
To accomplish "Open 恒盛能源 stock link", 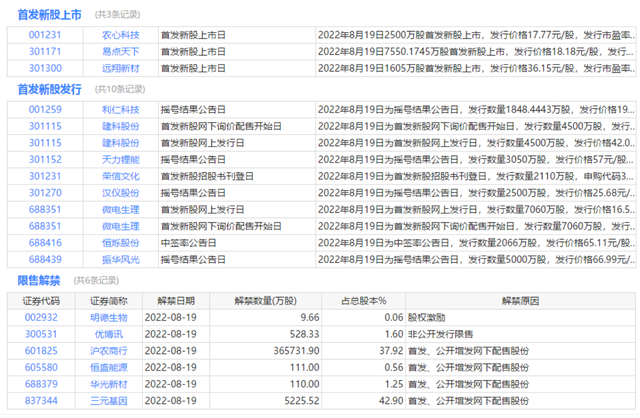I will (109, 368).
